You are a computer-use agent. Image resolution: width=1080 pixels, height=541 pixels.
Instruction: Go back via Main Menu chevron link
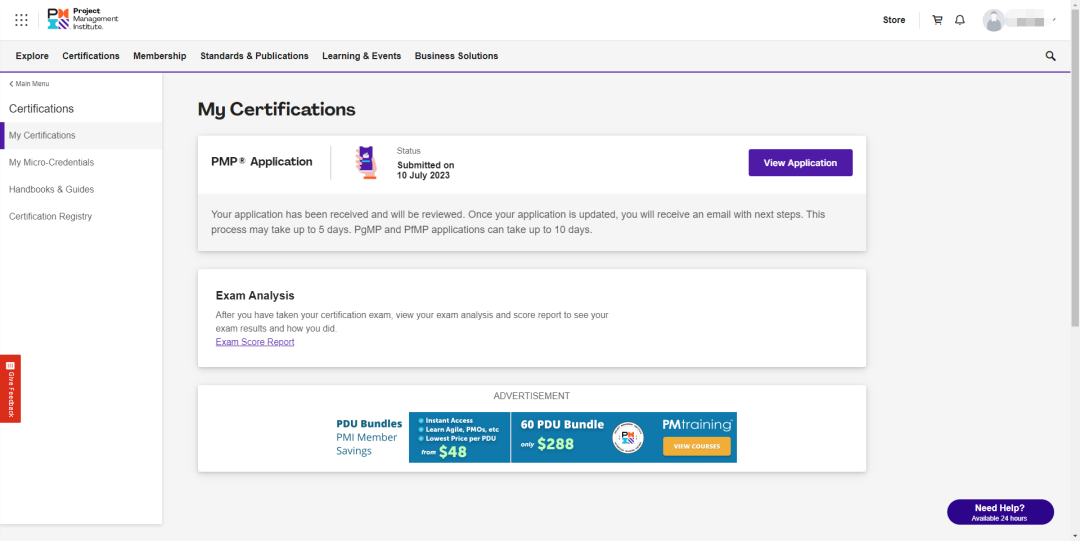tap(29, 83)
